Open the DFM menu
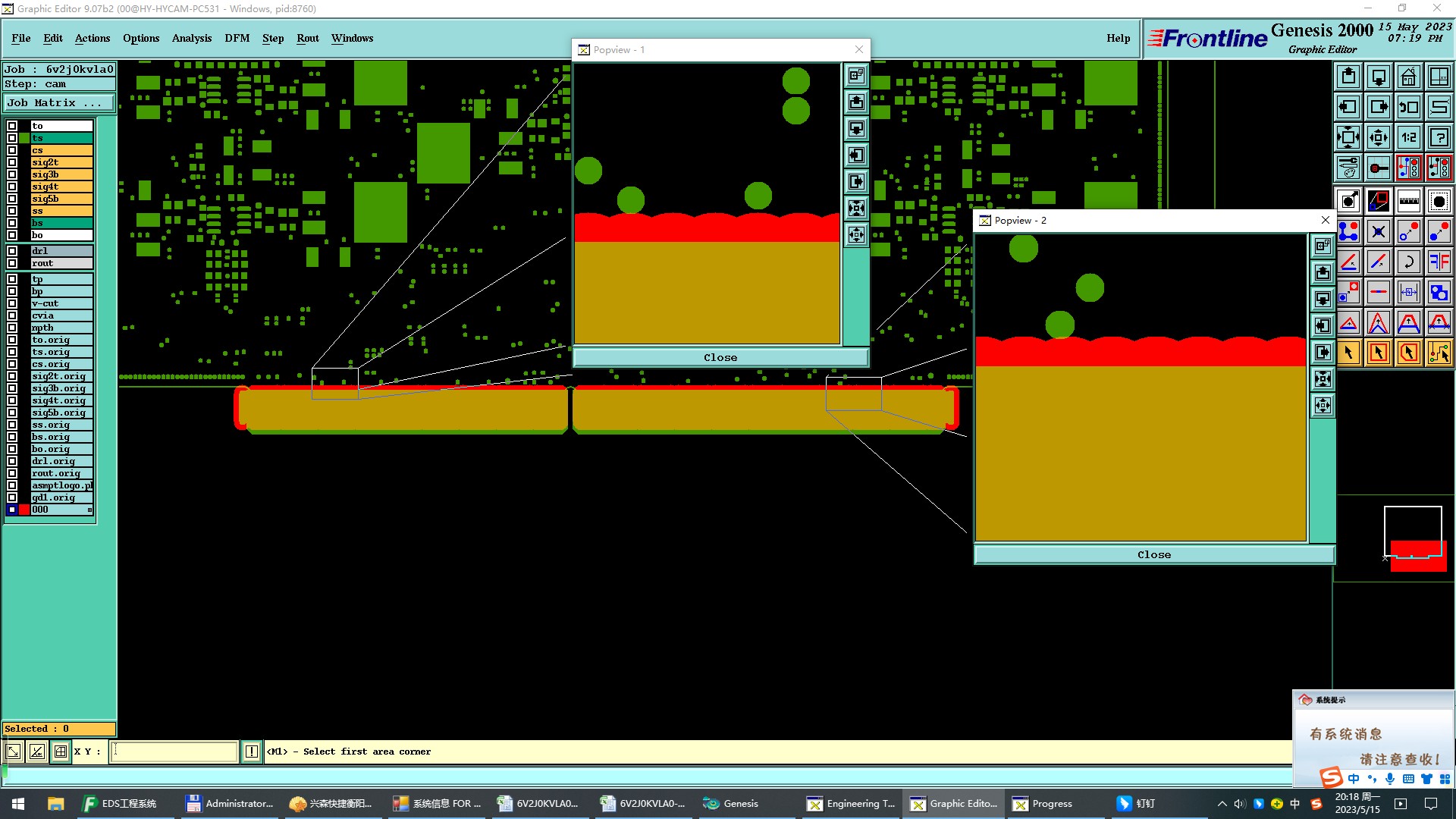The image size is (1456, 819). [x=237, y=38]
